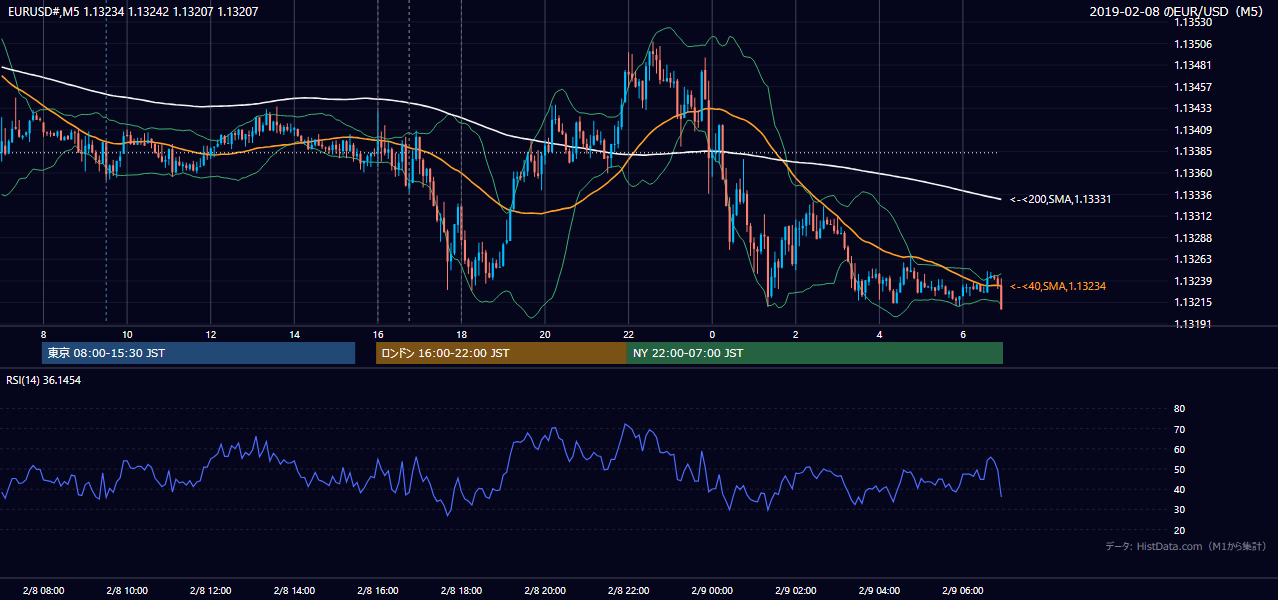The width and height of the screenshot is (1278, 600).
Task: Click the Tokyo 08:00-15:30 JST session bar
Action: coord(199,353)
